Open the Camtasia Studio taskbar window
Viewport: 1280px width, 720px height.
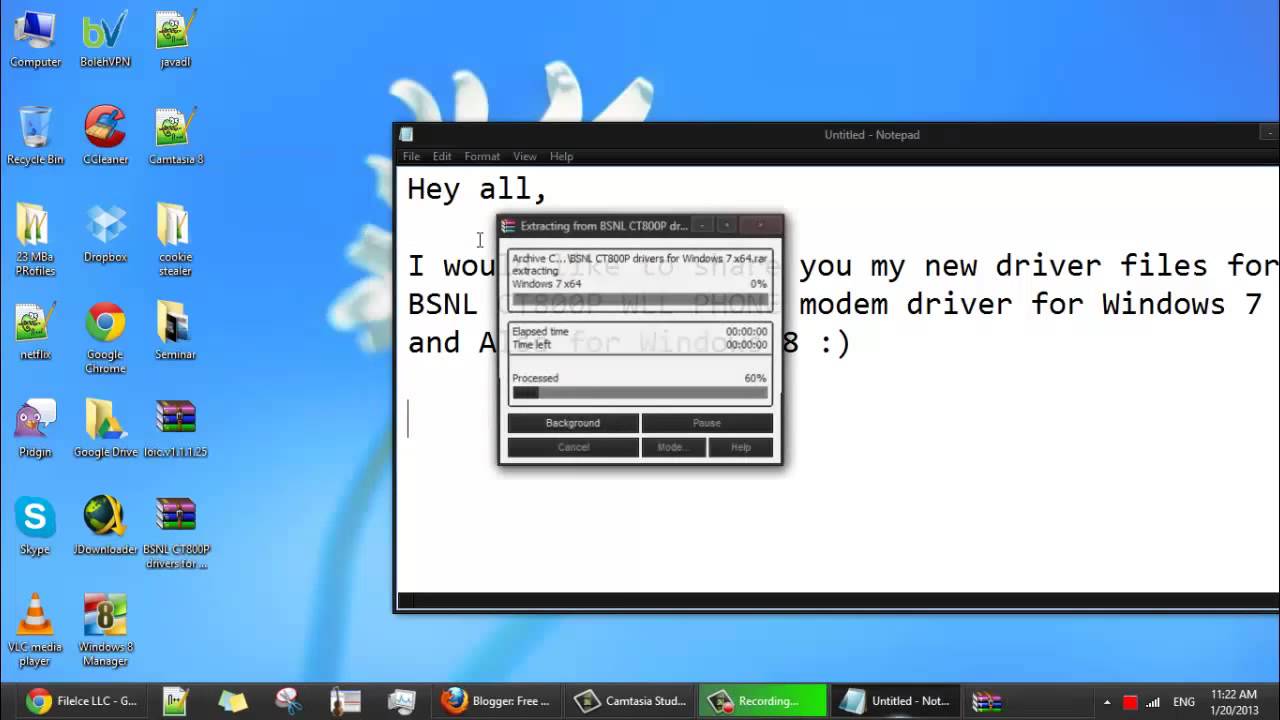point(632,701)
